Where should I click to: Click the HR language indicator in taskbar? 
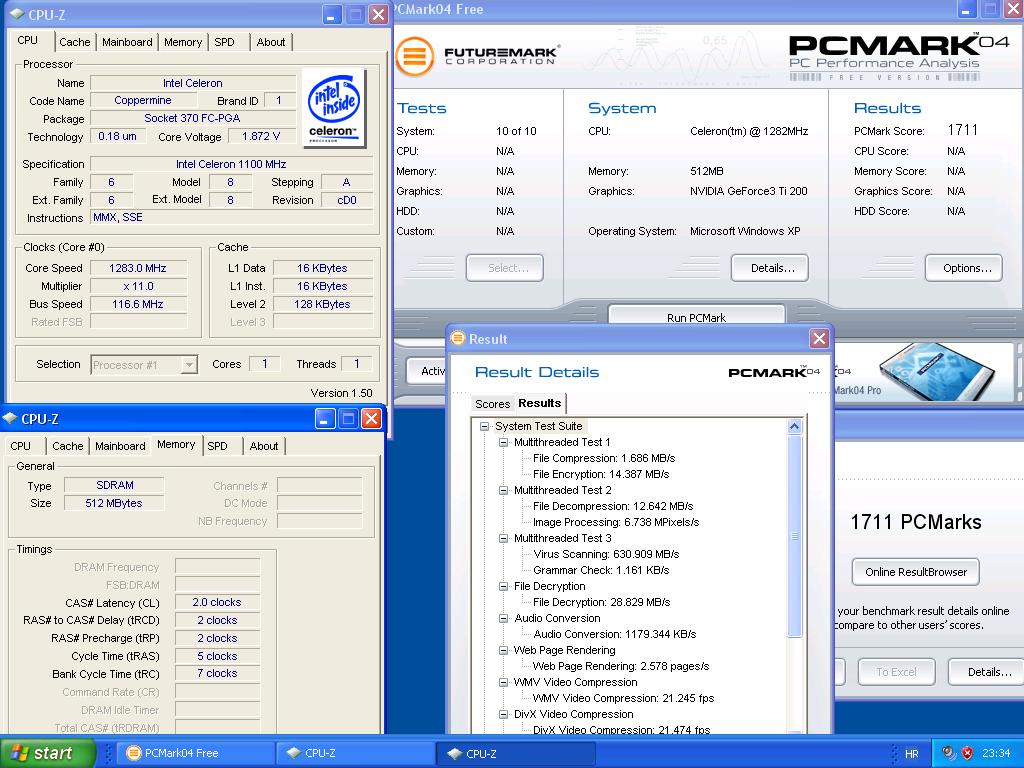coord(911,754)
